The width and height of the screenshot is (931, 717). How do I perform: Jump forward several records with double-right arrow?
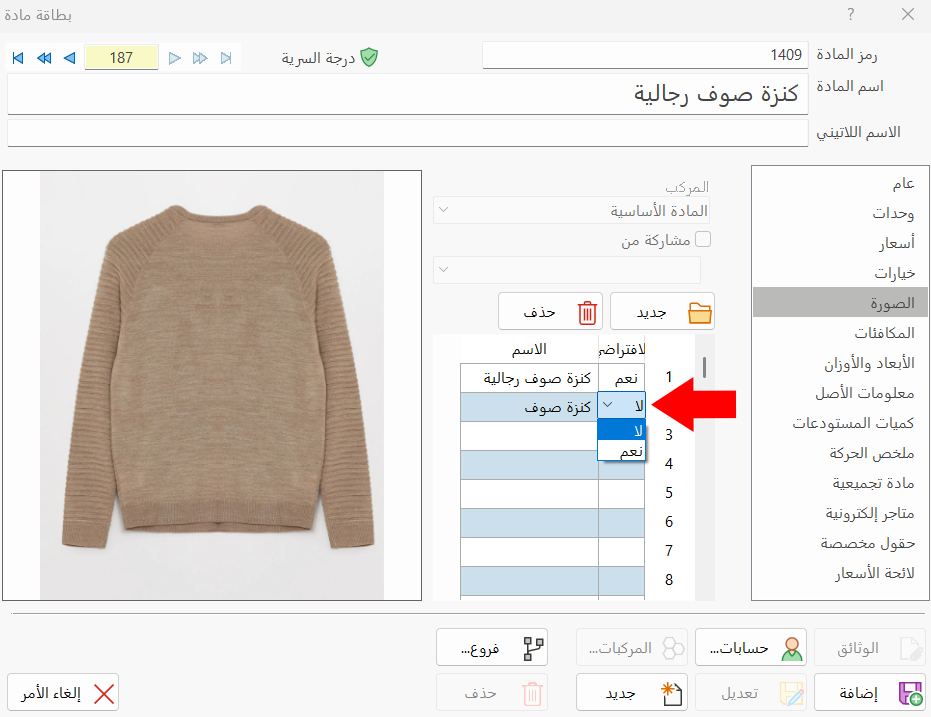coord(200,58)
